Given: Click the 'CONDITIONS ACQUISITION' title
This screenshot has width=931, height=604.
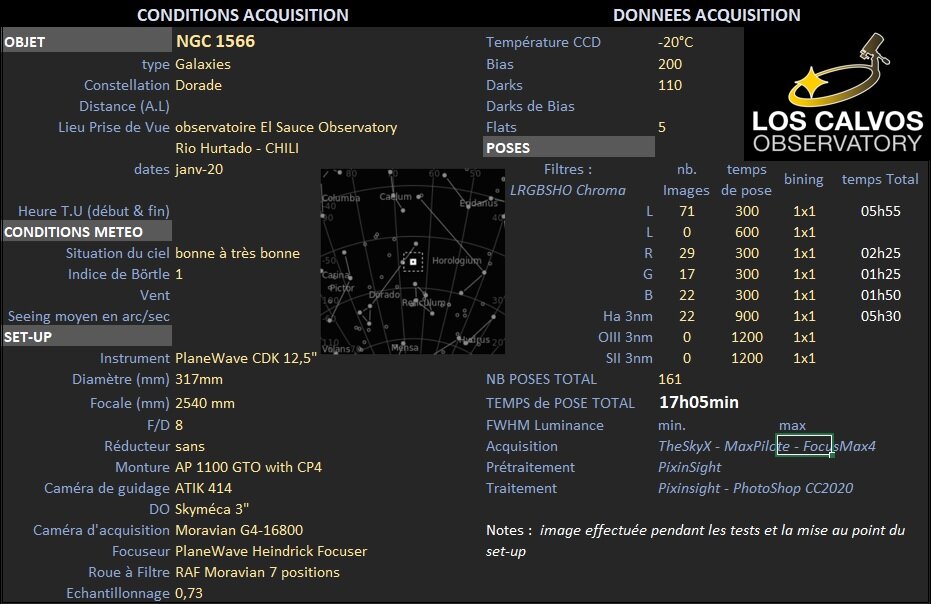Looking at the screenshot, I should tap(243, 15).
